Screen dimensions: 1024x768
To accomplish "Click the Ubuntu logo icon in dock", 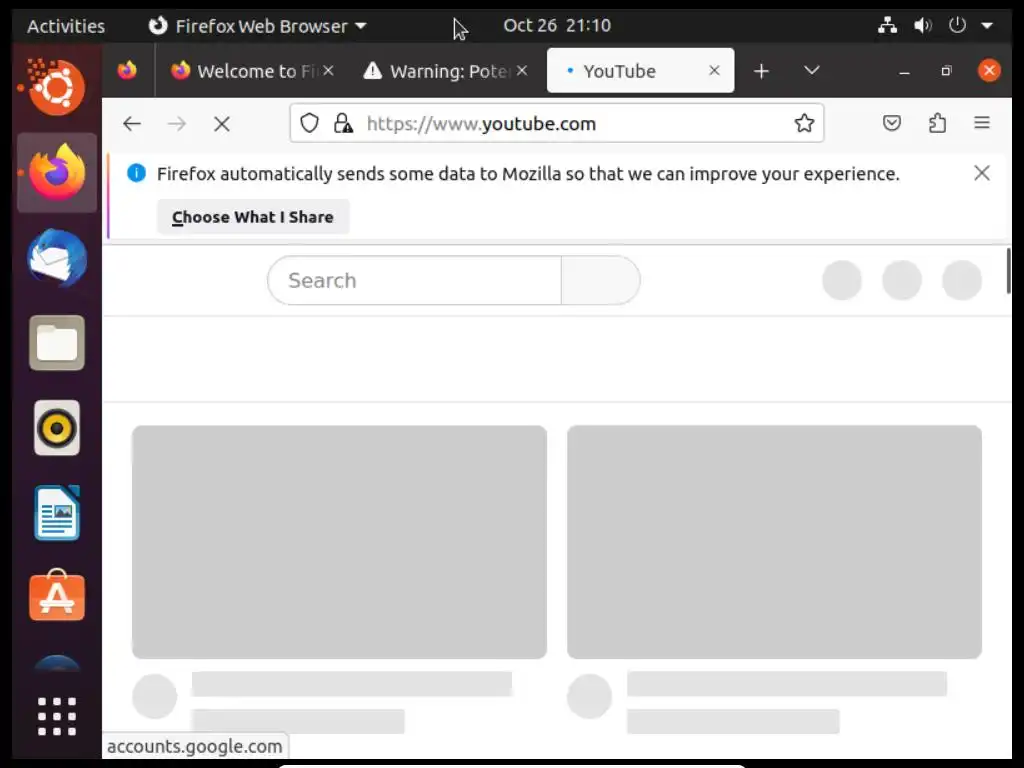I will click(56, 87).
